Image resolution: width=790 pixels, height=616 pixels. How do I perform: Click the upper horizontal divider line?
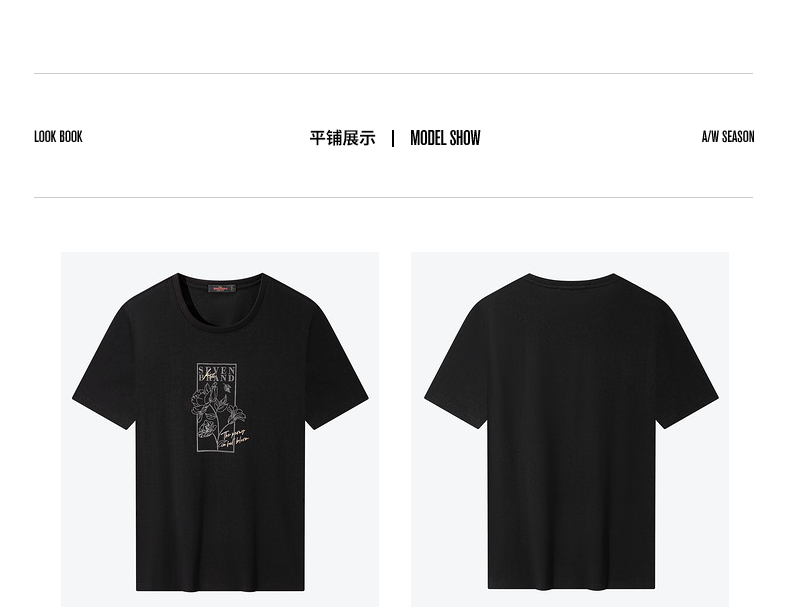(393, 74)
